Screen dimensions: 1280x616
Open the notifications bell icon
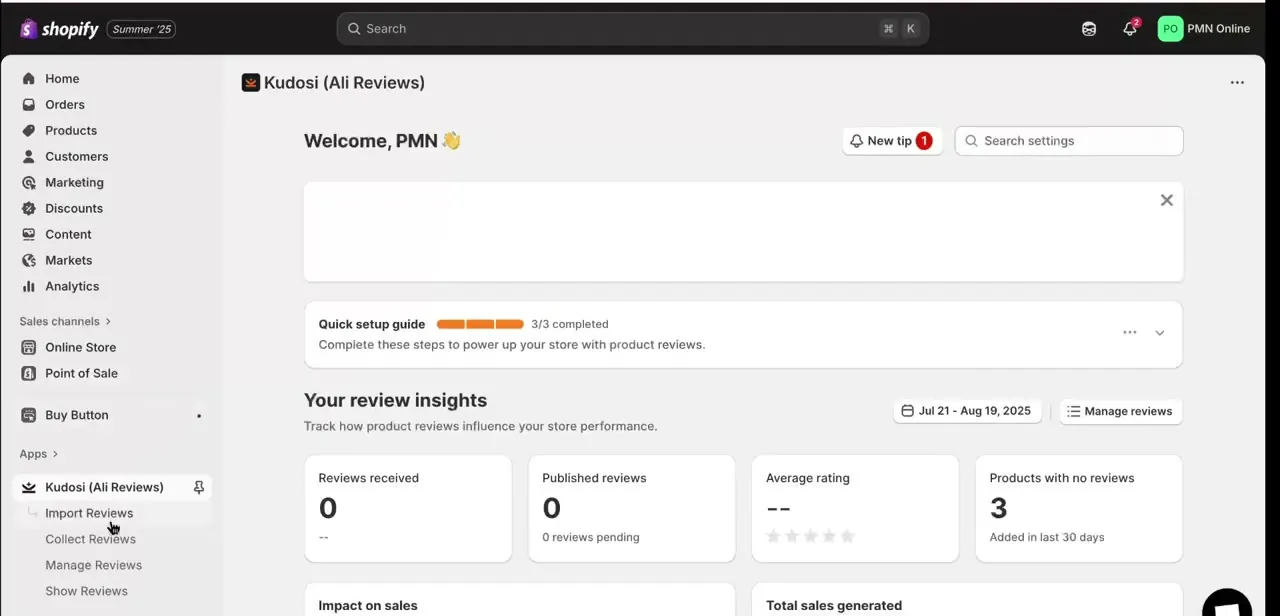[x=1130, y=29]
